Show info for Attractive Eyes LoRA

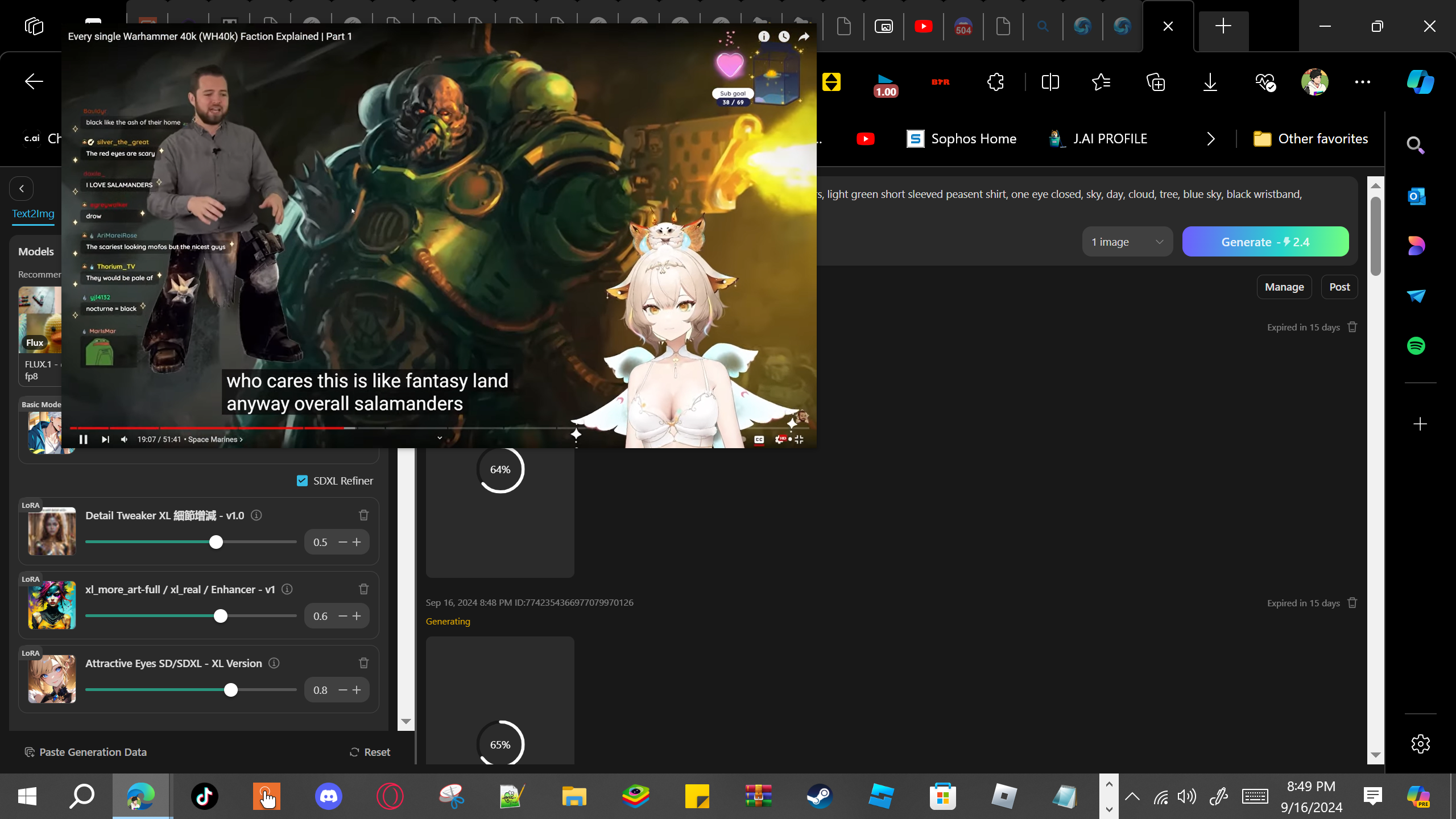tap(274, 663)
